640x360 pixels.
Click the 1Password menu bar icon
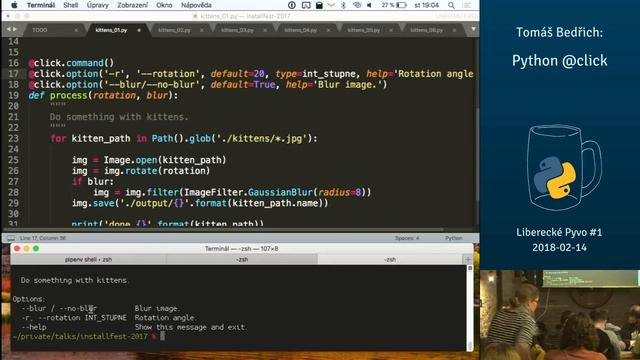pyautogui.click(x=292, y=5)
